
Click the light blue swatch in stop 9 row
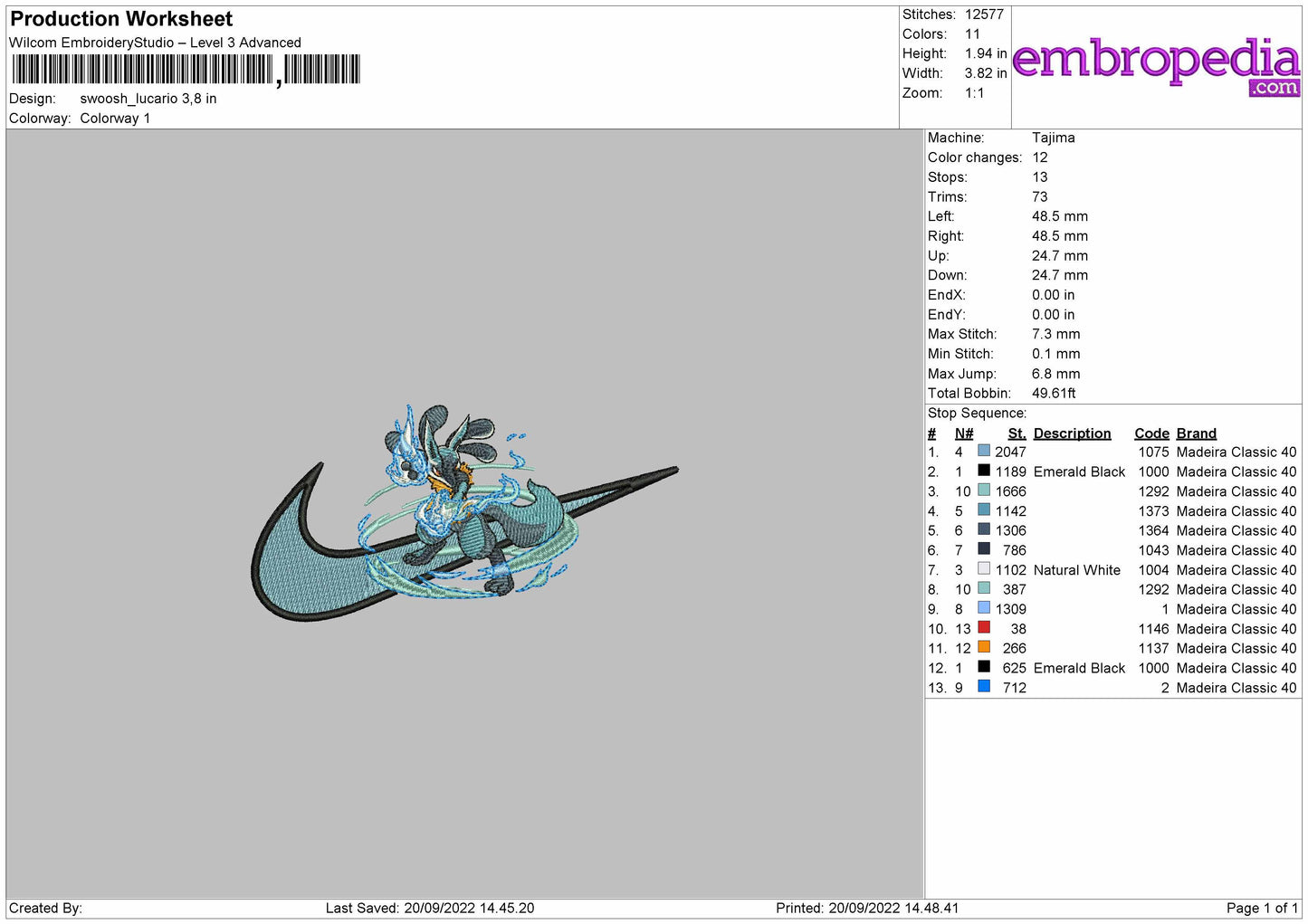click(984, 608)
